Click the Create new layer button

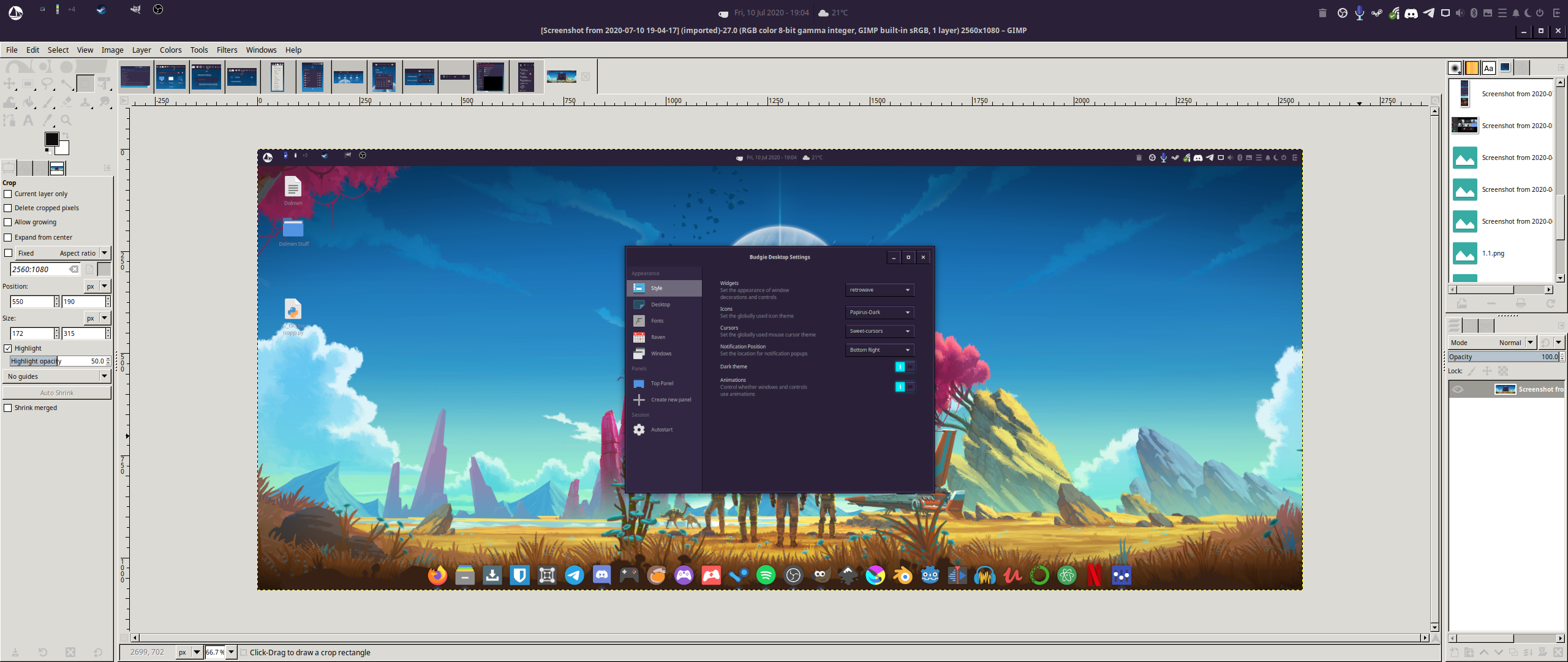(1455, 653)
